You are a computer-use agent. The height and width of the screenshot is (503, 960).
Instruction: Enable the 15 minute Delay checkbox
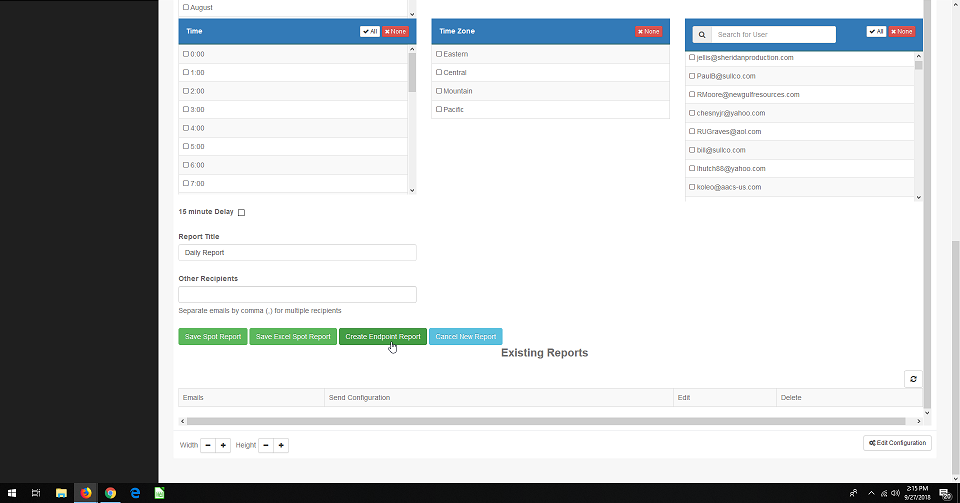tap(241, 212)
